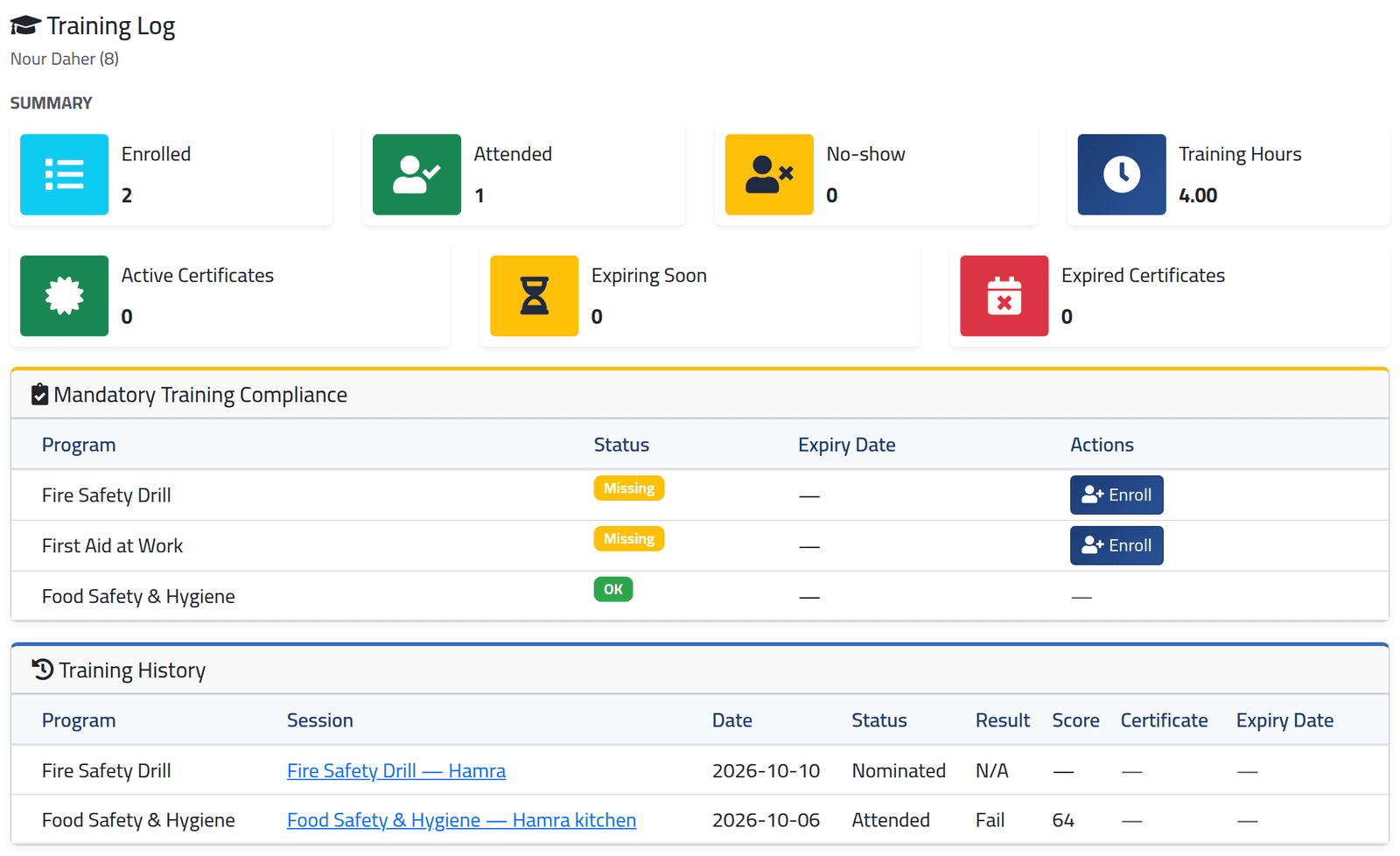Click the Score column header
Screen dimensions: 1400x856
click(1075, 720)
